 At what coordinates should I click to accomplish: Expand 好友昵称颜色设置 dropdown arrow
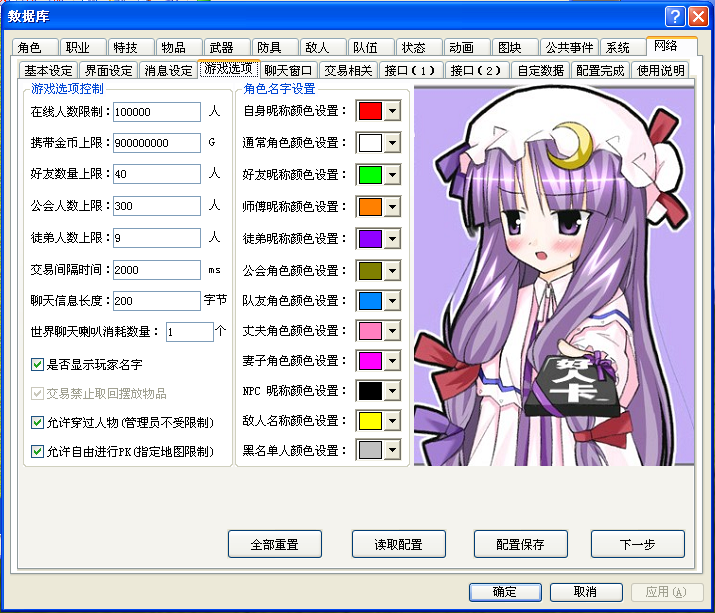[x=392, y=175]
